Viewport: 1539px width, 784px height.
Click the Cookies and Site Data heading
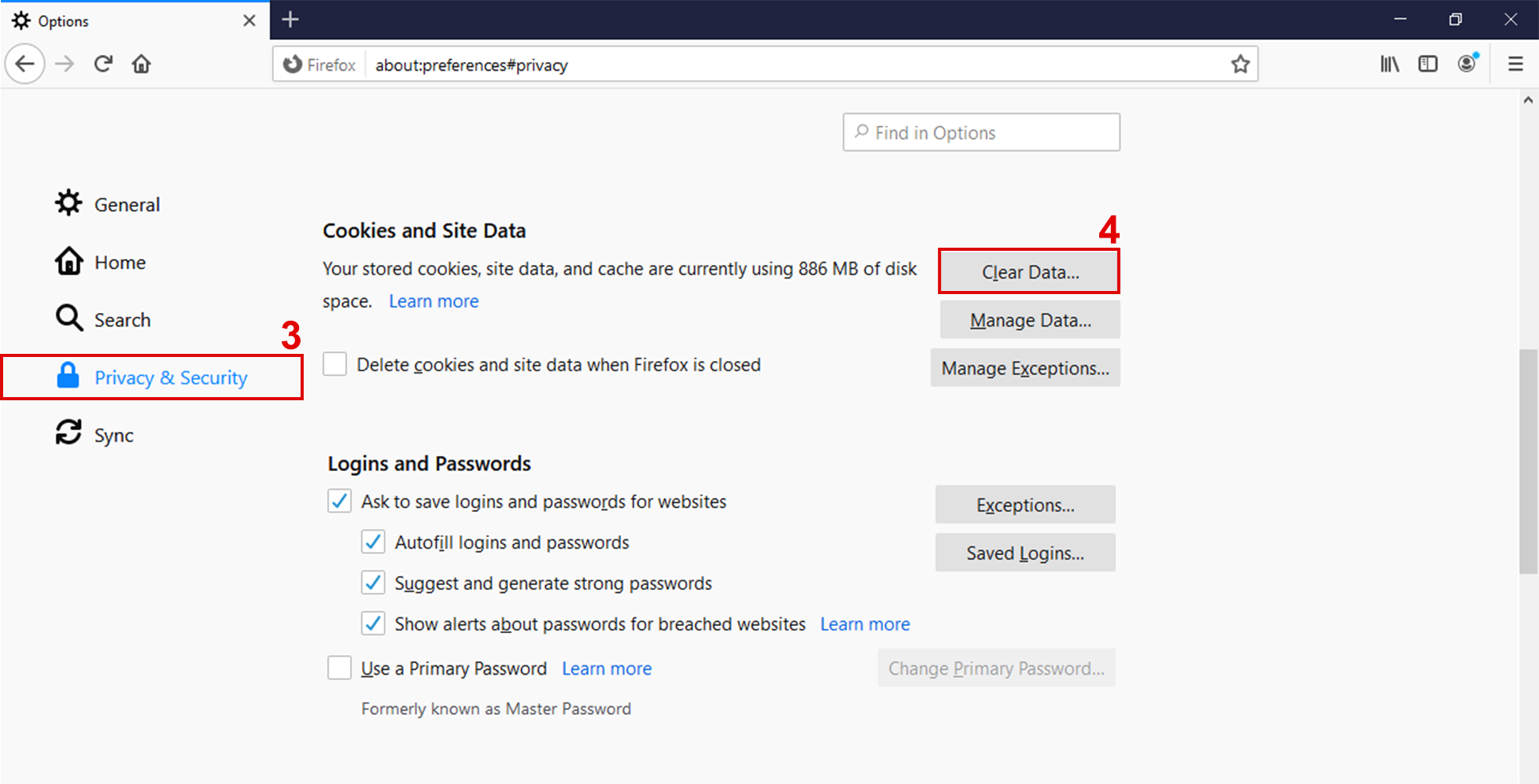pos(424,230)
